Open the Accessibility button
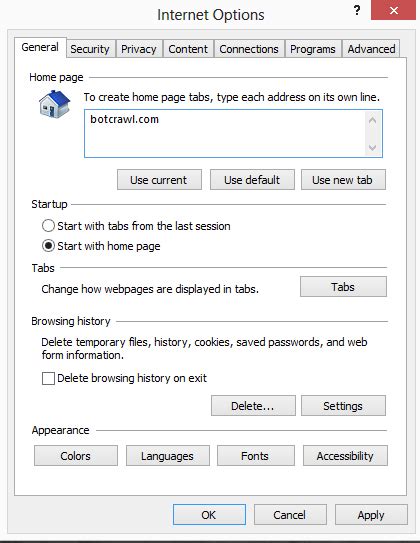The image size is (420, 543). click(x=345, y=456)
